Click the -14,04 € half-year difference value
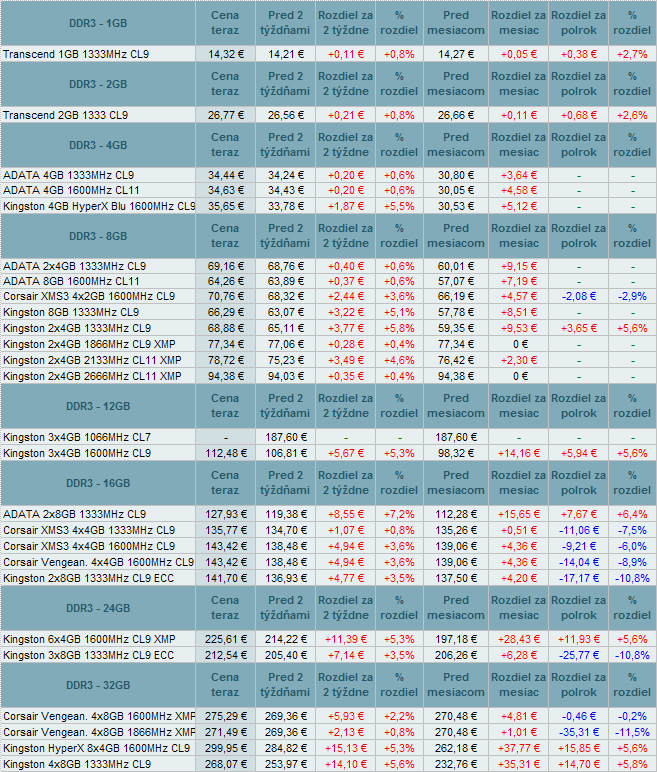 point(579,562)
